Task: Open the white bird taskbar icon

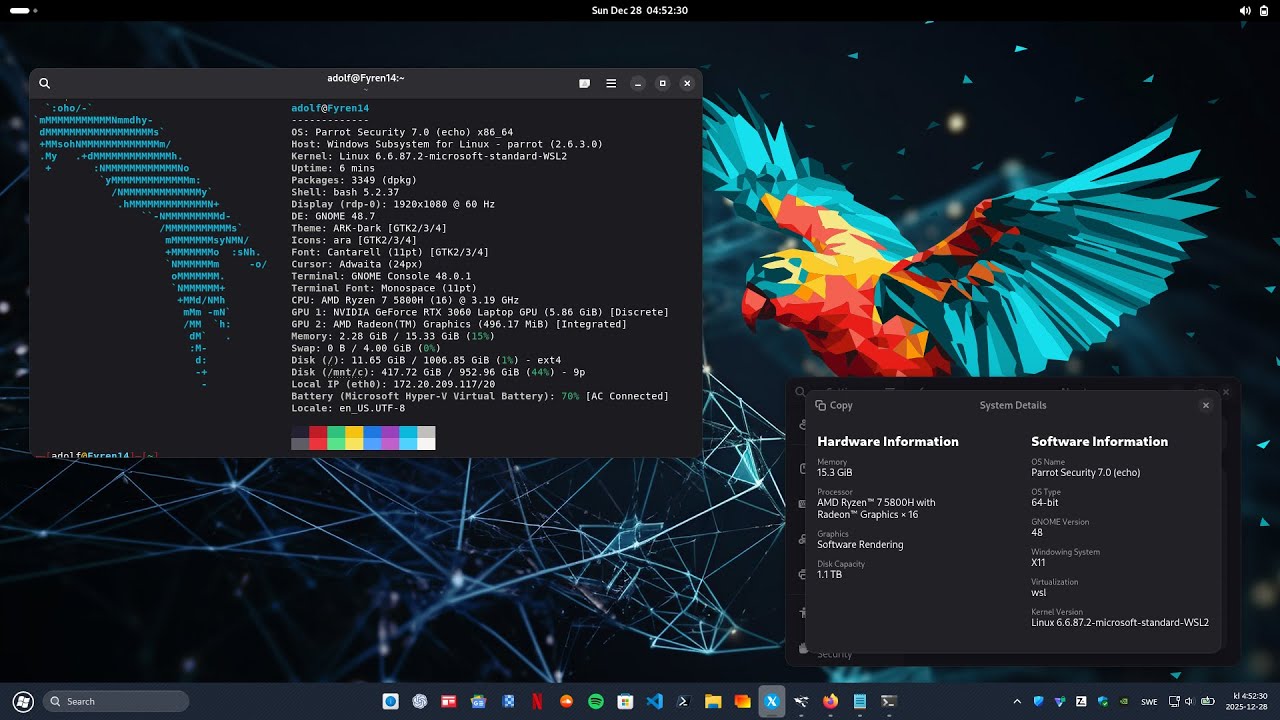Action: pyautogui.click(x=801, y=701)
